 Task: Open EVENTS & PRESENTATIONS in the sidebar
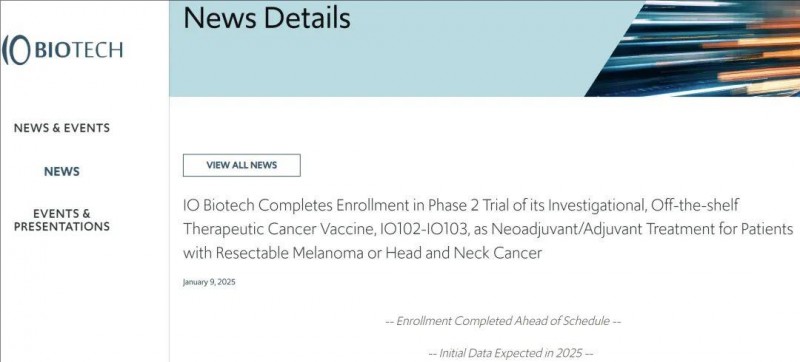click(62, 220)
